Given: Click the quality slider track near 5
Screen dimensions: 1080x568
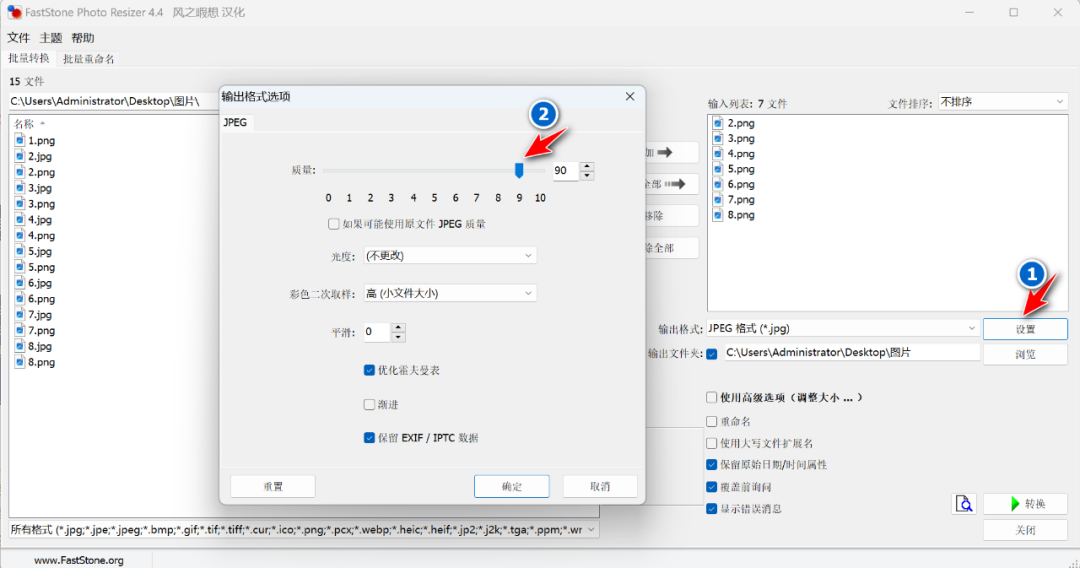Looking at the screenshot, I should [x=434, y=170].
